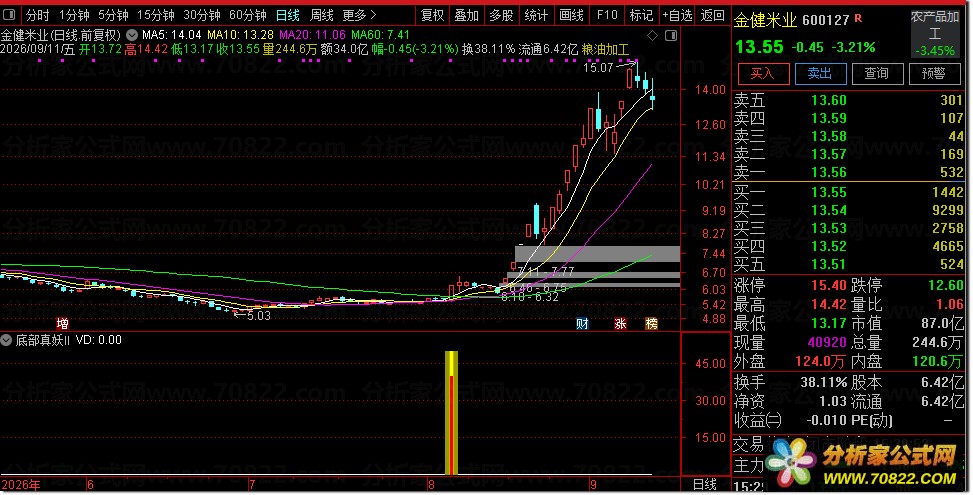Click the panel layout icon at top-left

(x=12, y=15)
